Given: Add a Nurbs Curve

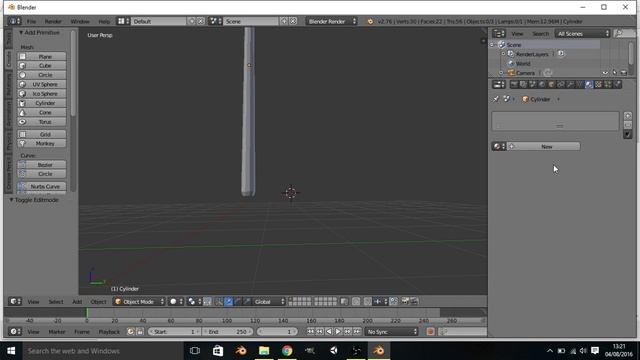Looking at the screenshot, I should 42,187.
